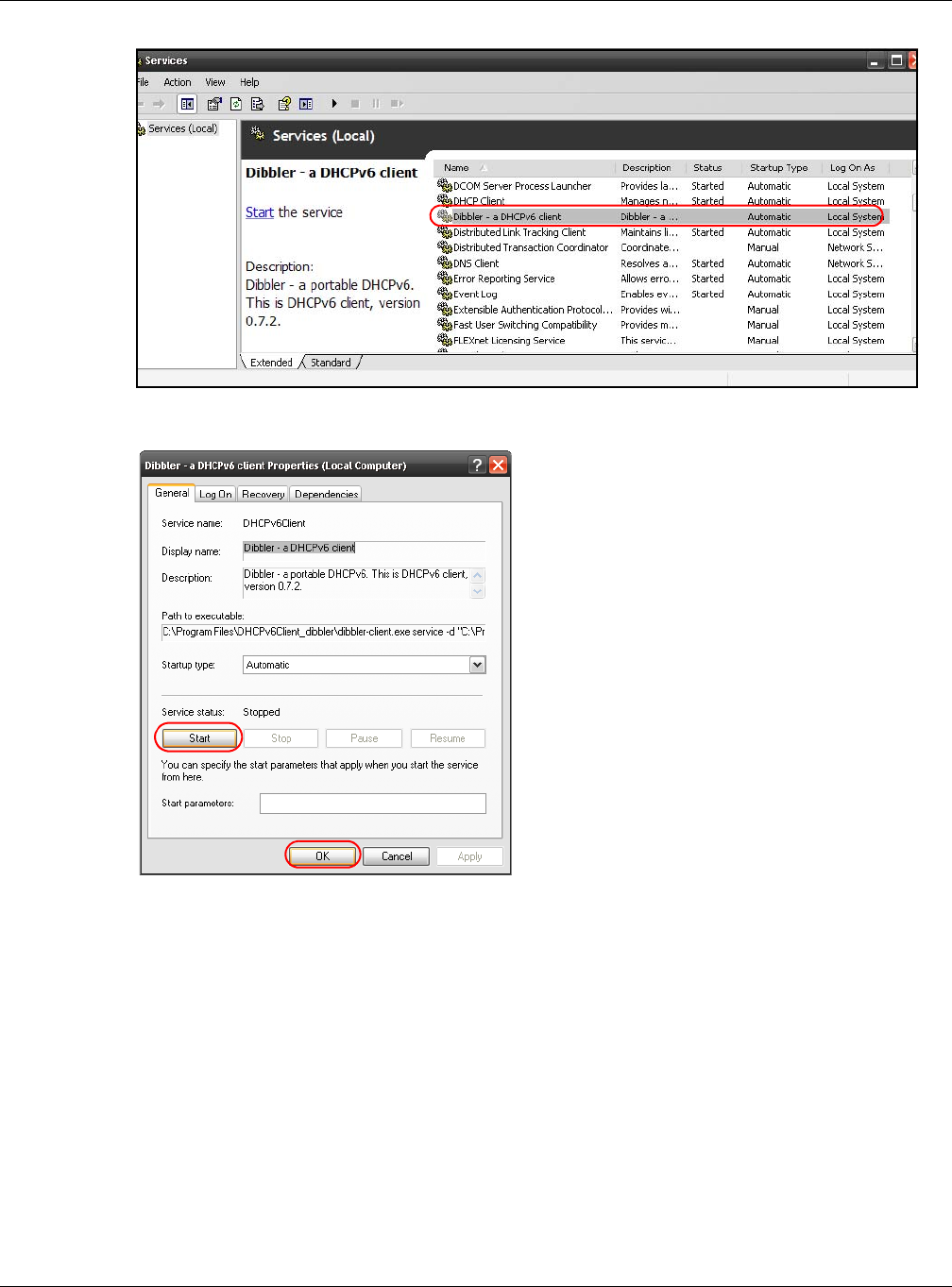Open the View menu
Screen dimensions: 952x1287
[x=215, y=82]
